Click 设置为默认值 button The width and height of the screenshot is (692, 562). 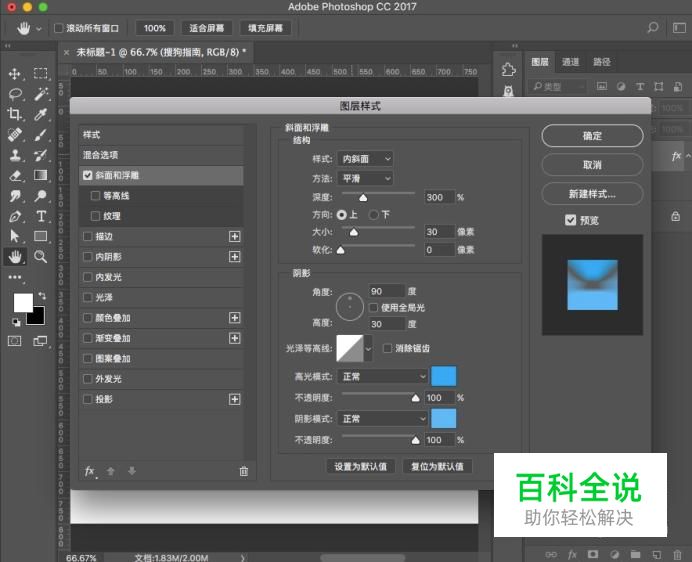pyautogui.click(x=361, y=467)
